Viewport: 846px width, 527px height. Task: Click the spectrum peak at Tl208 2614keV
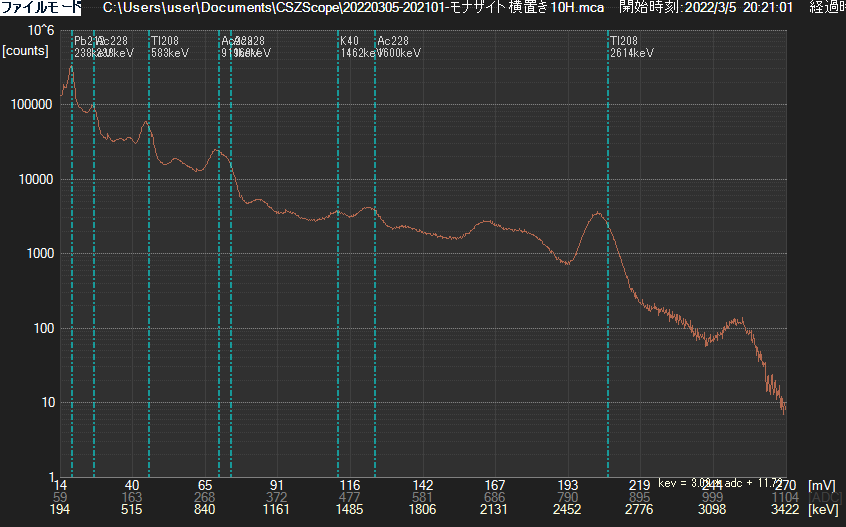coord(597,213)
